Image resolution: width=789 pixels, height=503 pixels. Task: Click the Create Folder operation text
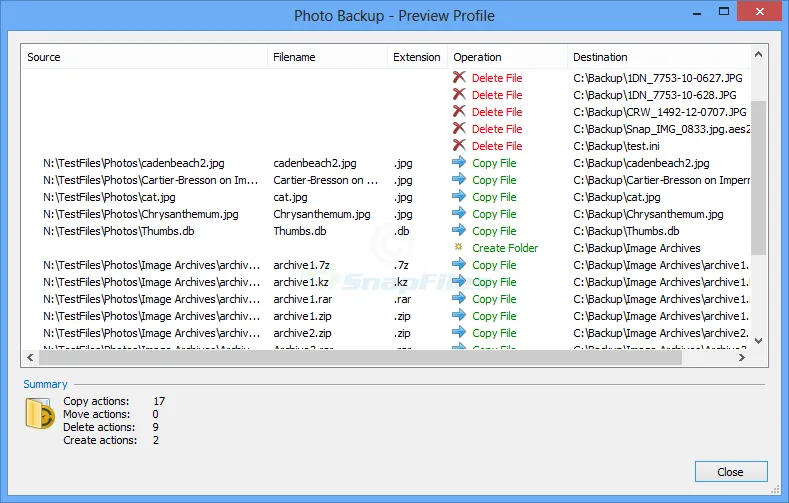click(505, 248)
